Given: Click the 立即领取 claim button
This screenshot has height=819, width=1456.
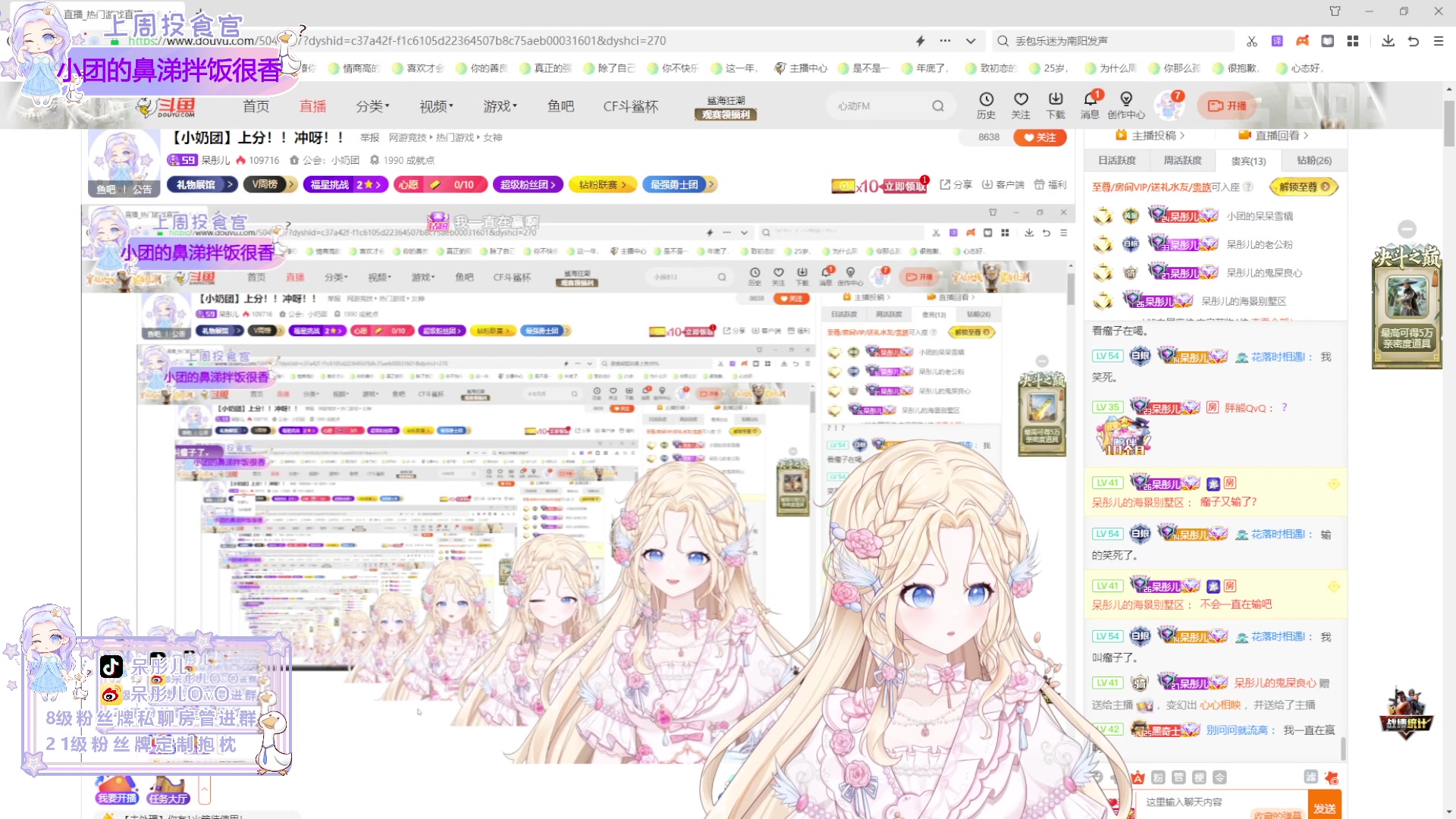Looking at the screenshot, I should [905, 187].
